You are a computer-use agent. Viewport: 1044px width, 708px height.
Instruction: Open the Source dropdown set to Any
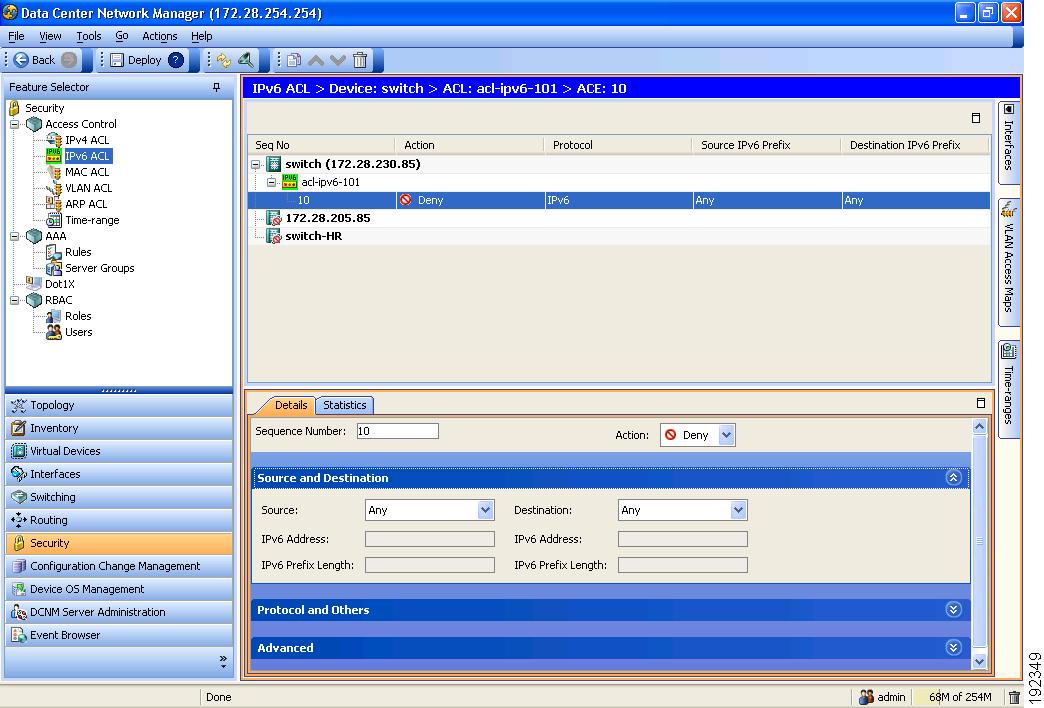[429, 510]
